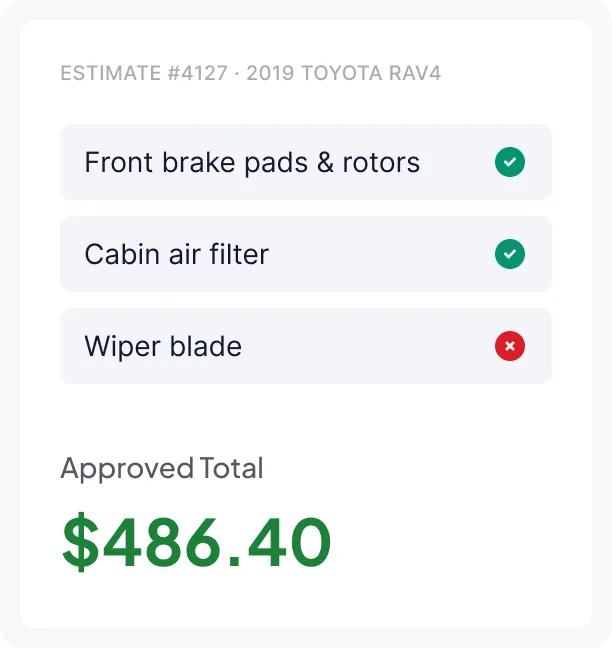Click red X icon beside Wiper blade
Viewport: 612px width, 648px height.
click(x=510, y=346)
